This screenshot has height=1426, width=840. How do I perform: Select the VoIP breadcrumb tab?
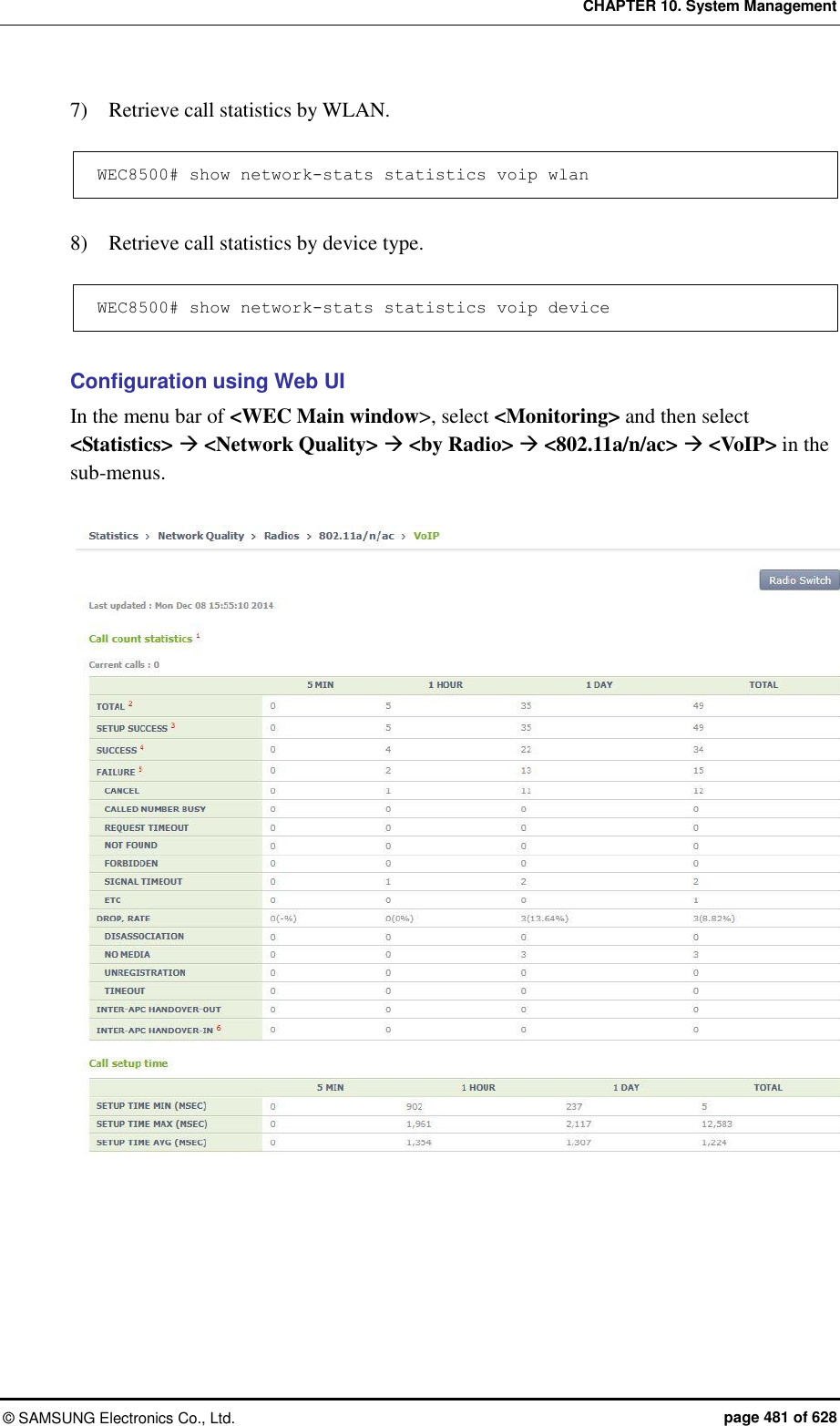point(425,536)
